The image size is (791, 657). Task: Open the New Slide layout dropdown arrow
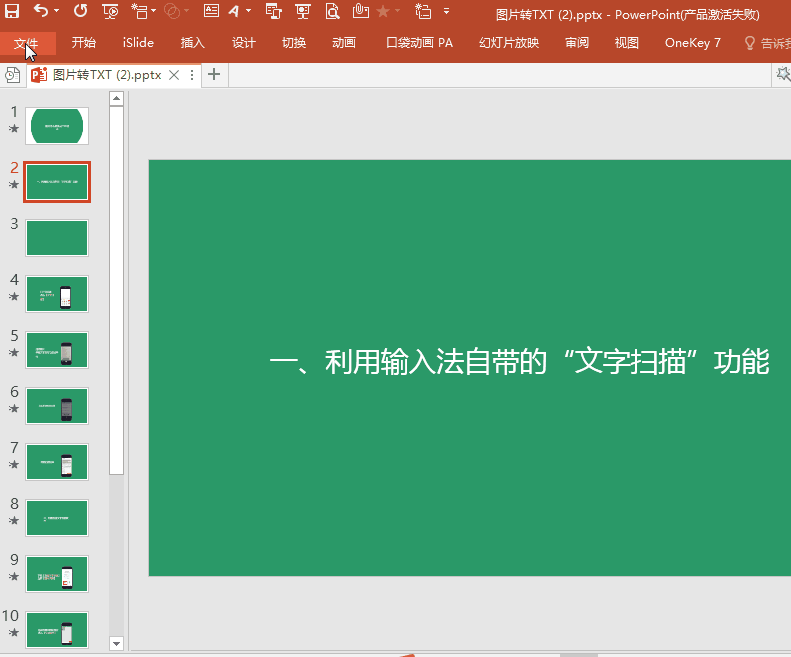click(153, 11)
